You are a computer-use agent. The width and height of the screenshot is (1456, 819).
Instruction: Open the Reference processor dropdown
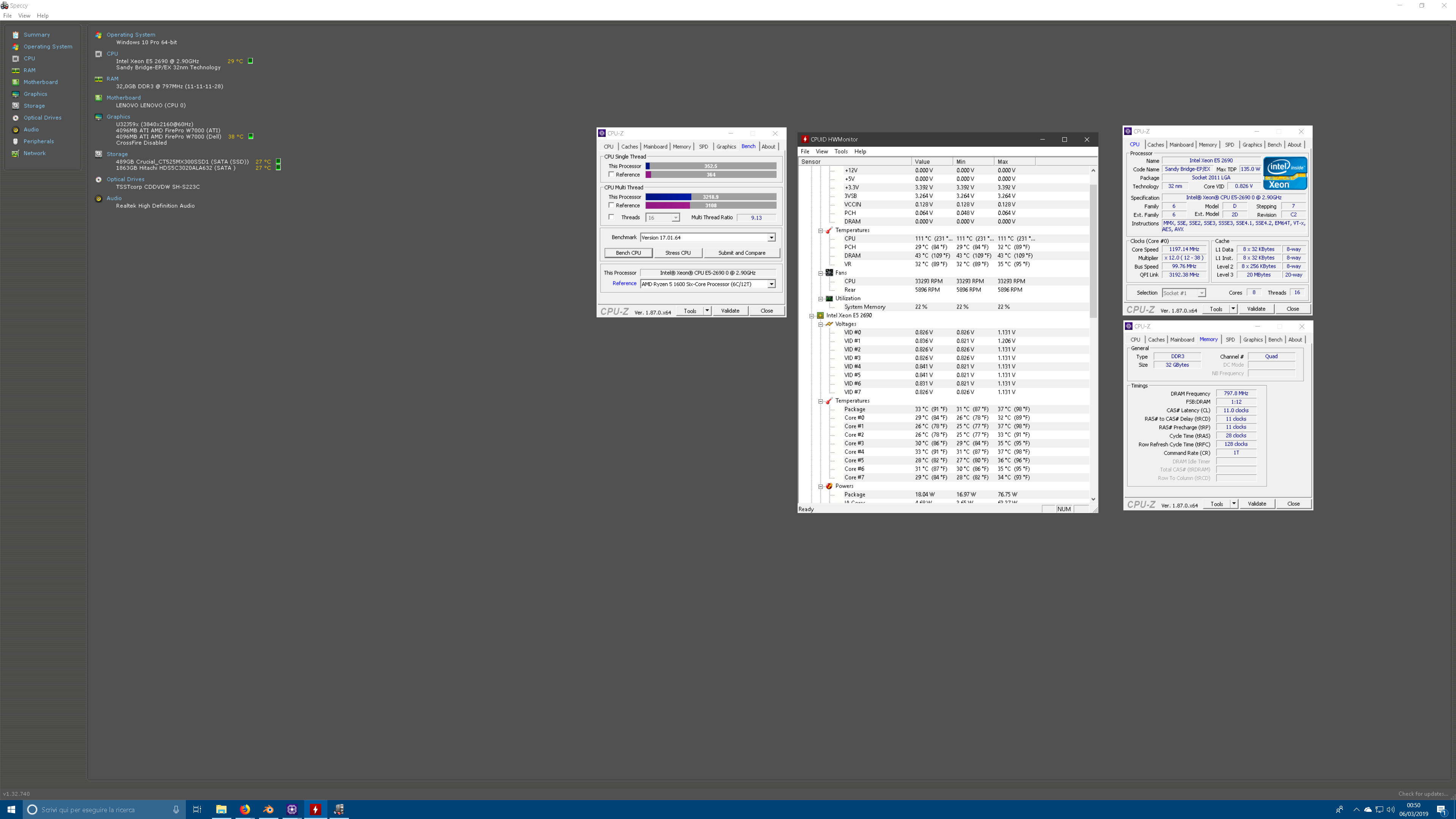(771, 284)
